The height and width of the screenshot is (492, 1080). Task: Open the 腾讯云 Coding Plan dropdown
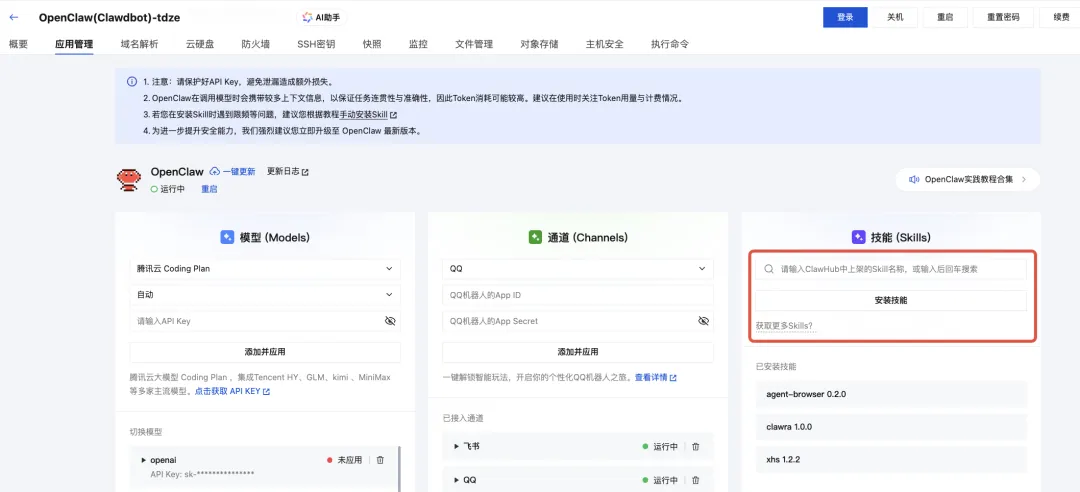[265, 269]
